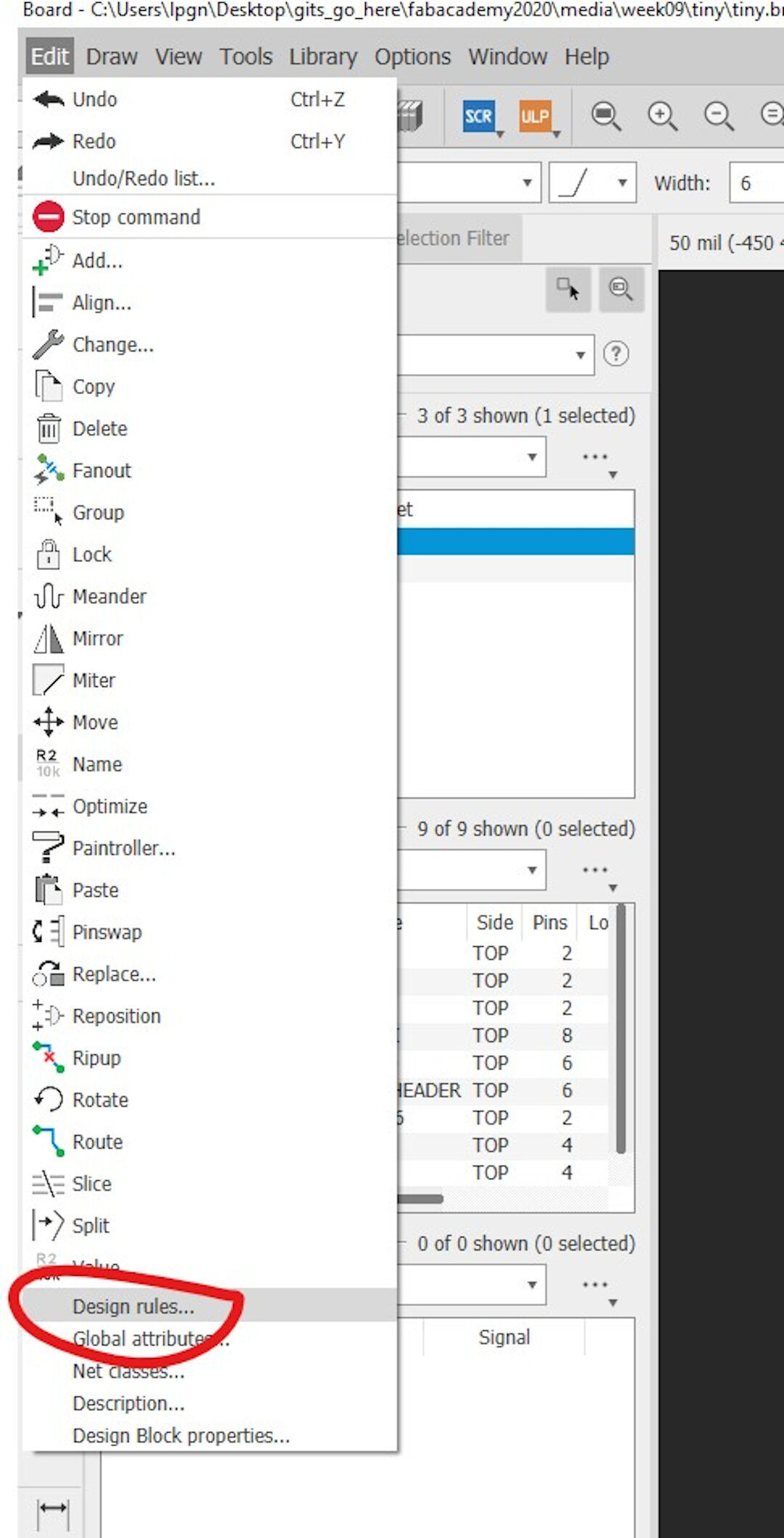Click the zoom-to-selection icon in filter panel
This screenshot has width=784, height=1538.
click(x=621, y=289)
